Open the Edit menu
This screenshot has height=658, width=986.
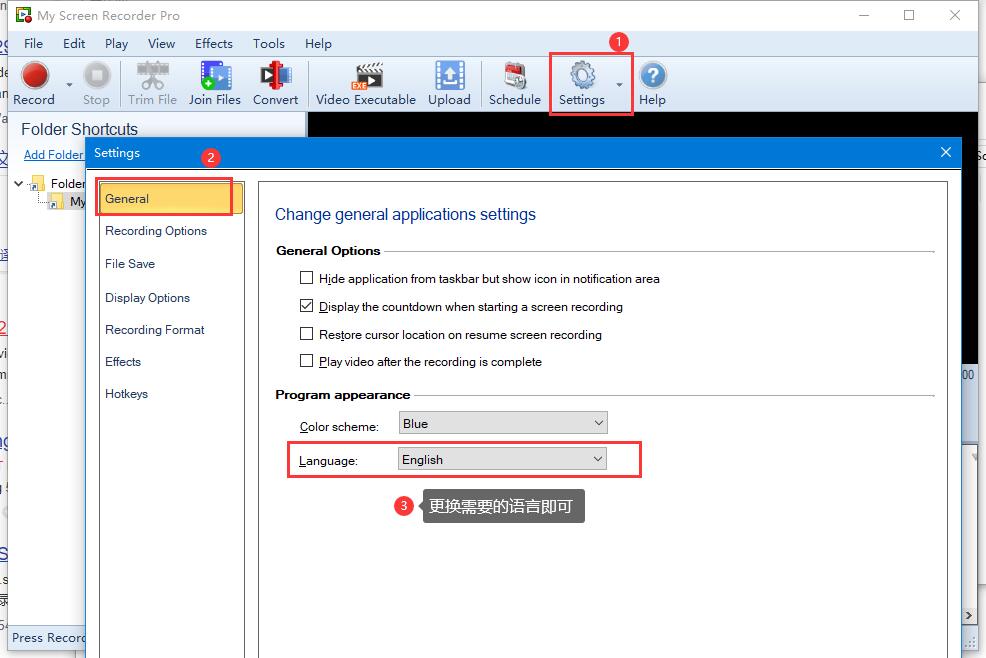pyautogui.click(x=74, y=43)
